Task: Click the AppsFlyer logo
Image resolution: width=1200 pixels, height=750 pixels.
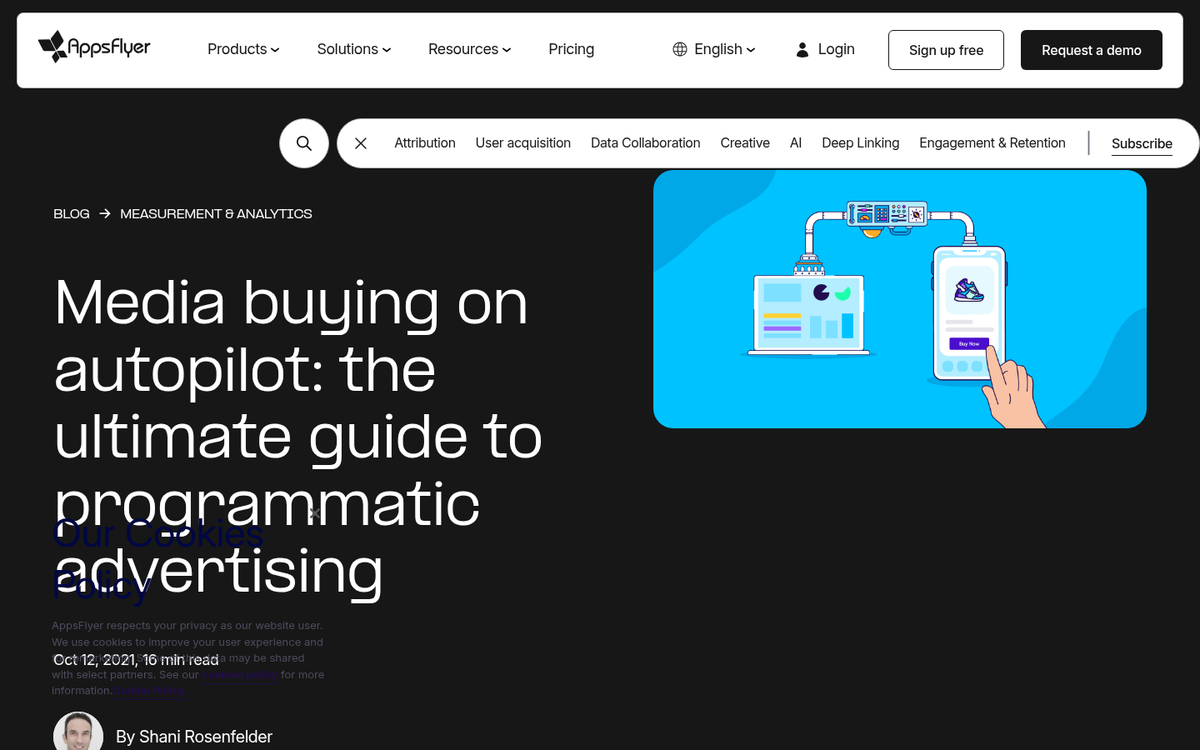Action: 94,47
